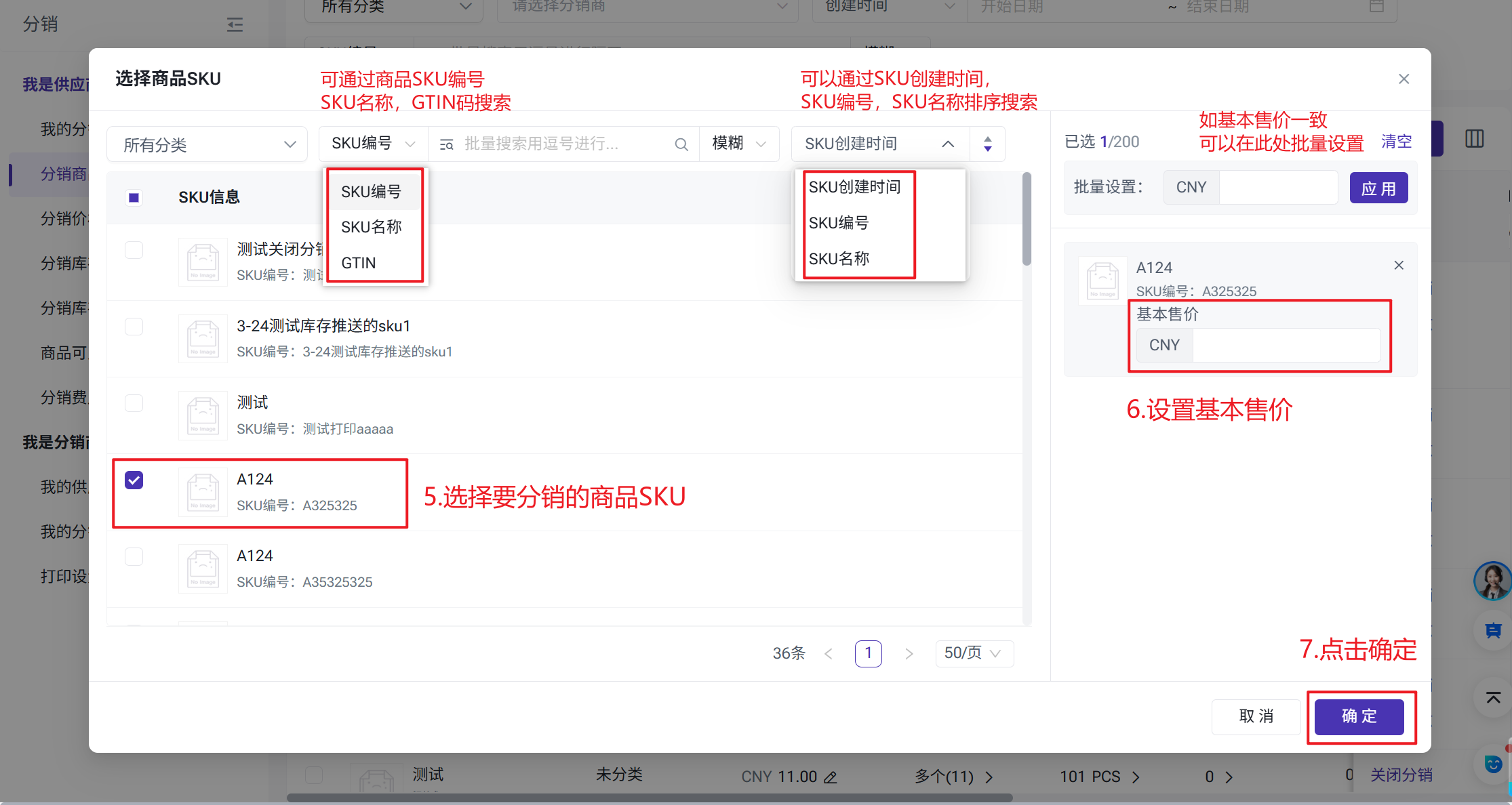Choose SKU名称 in sort options list
1512x805 pixels.
[x=839, y=259]
